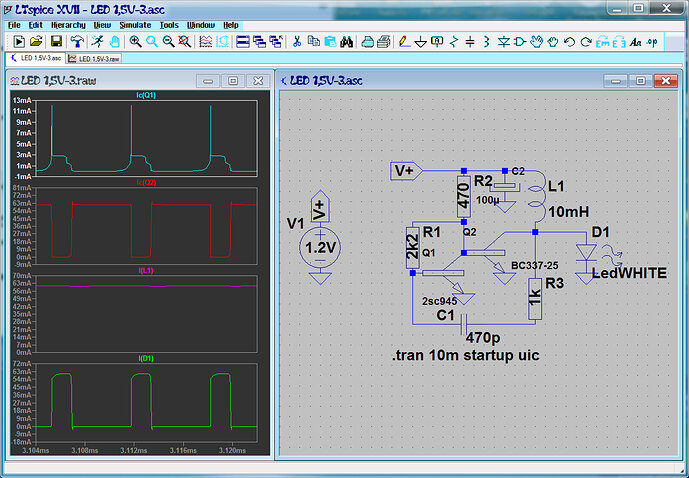Tile windows using toolbar tile icon
The height and width of the screenshot is (478, 689).
pos(243,42)
